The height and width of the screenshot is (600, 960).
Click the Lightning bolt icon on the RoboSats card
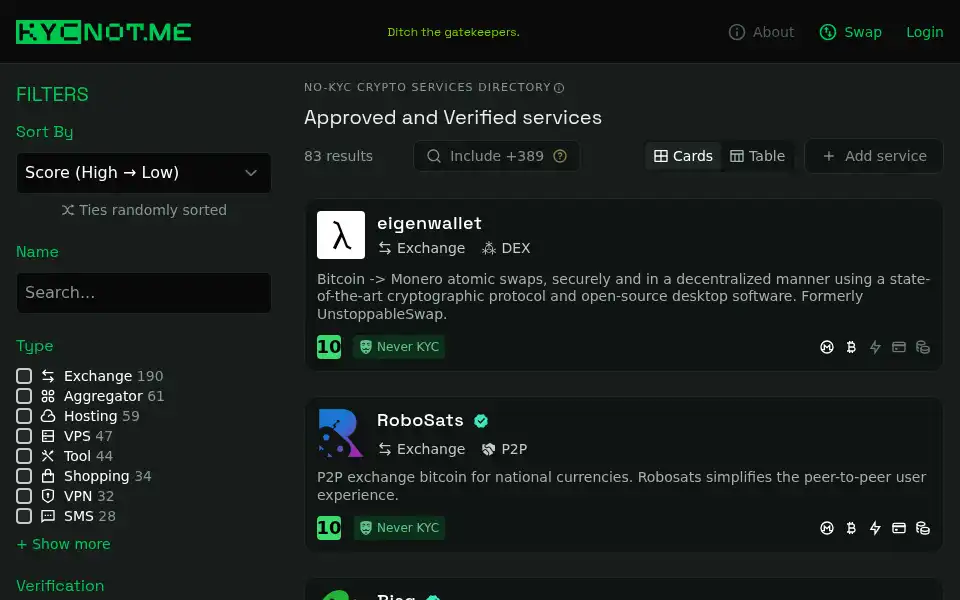tap(875, 528)
